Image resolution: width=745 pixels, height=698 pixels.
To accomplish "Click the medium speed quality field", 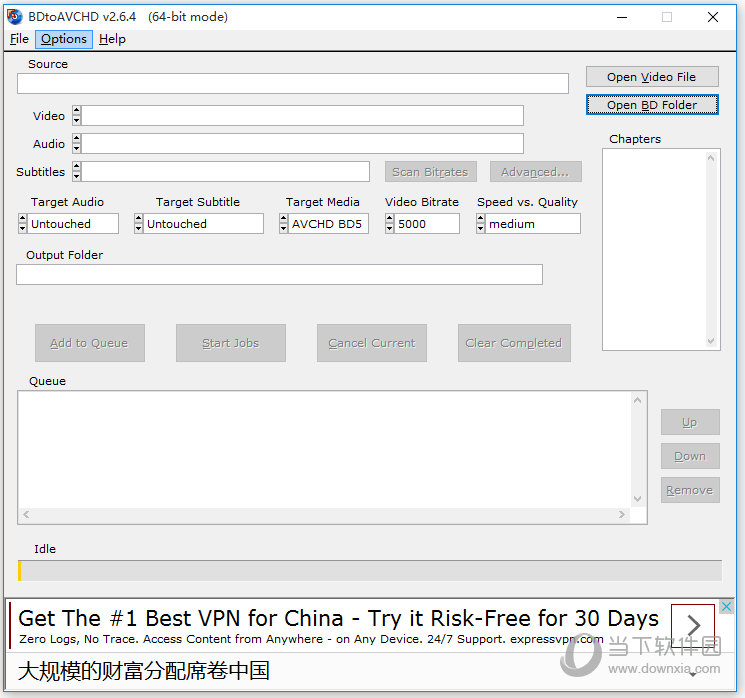I will pos(533,224).
